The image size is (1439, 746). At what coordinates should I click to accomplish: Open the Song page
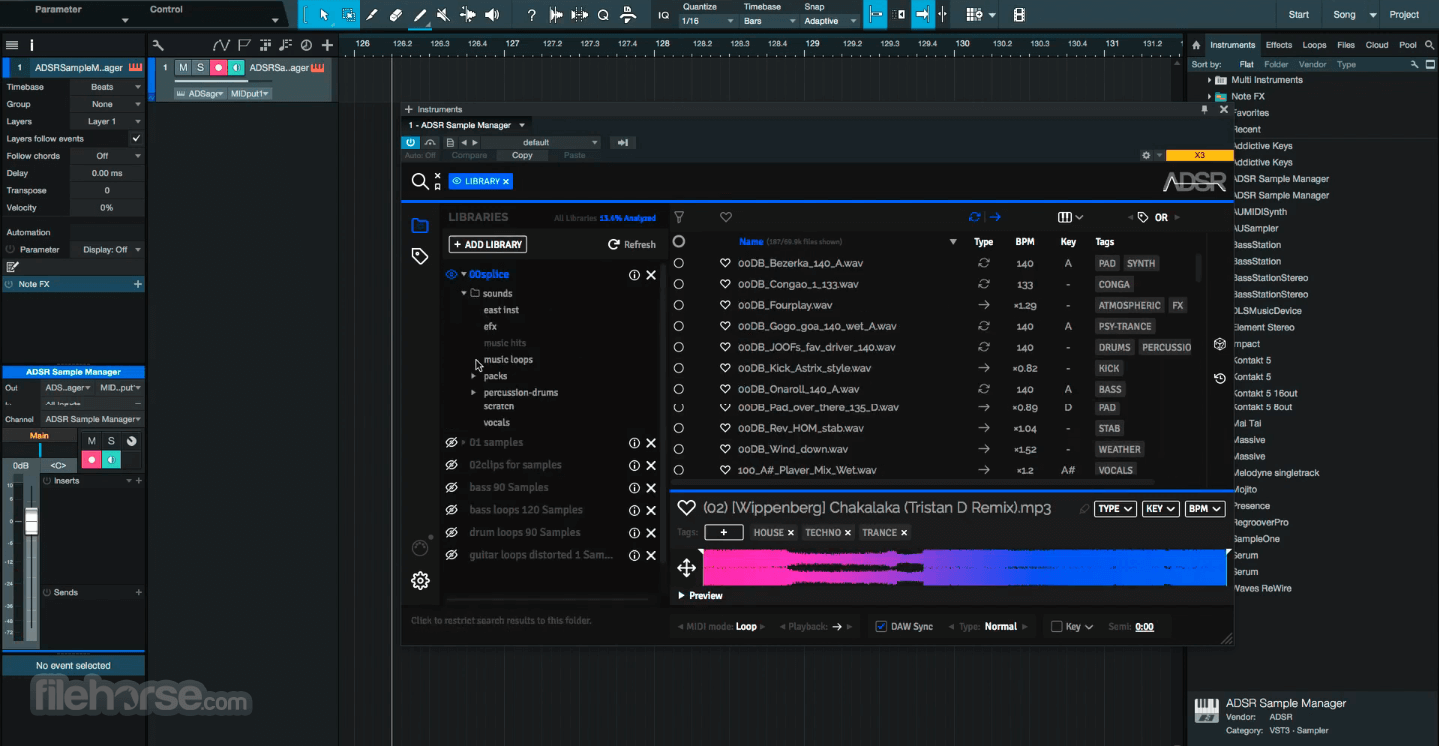[1344, 15]
